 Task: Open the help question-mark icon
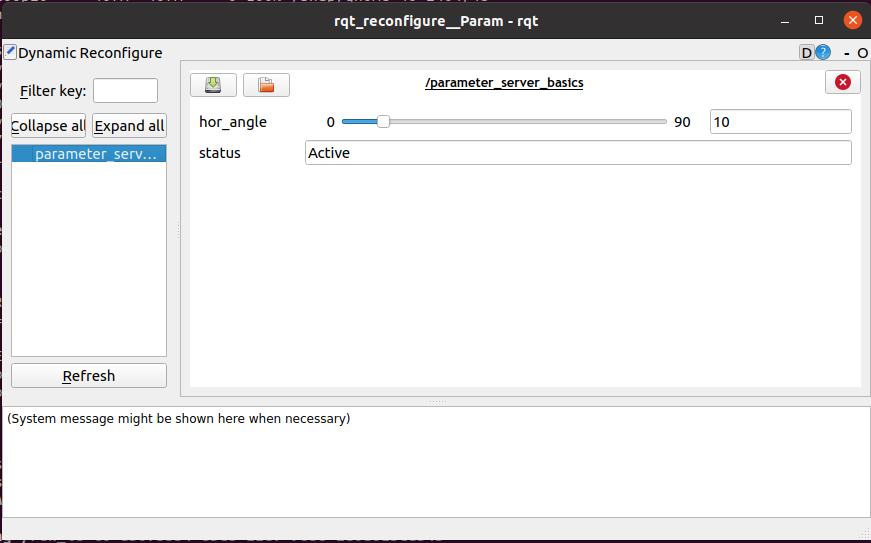[823, 52]
